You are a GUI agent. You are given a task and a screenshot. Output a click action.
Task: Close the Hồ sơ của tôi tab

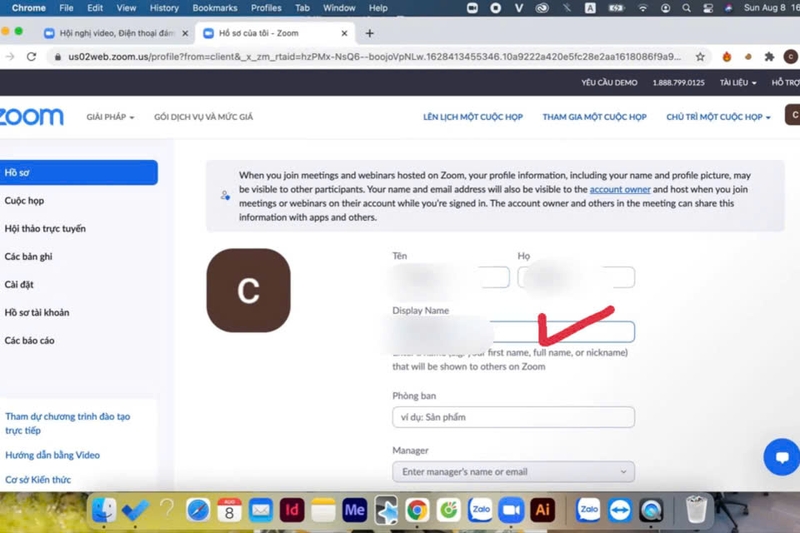(x=344, y=33)
